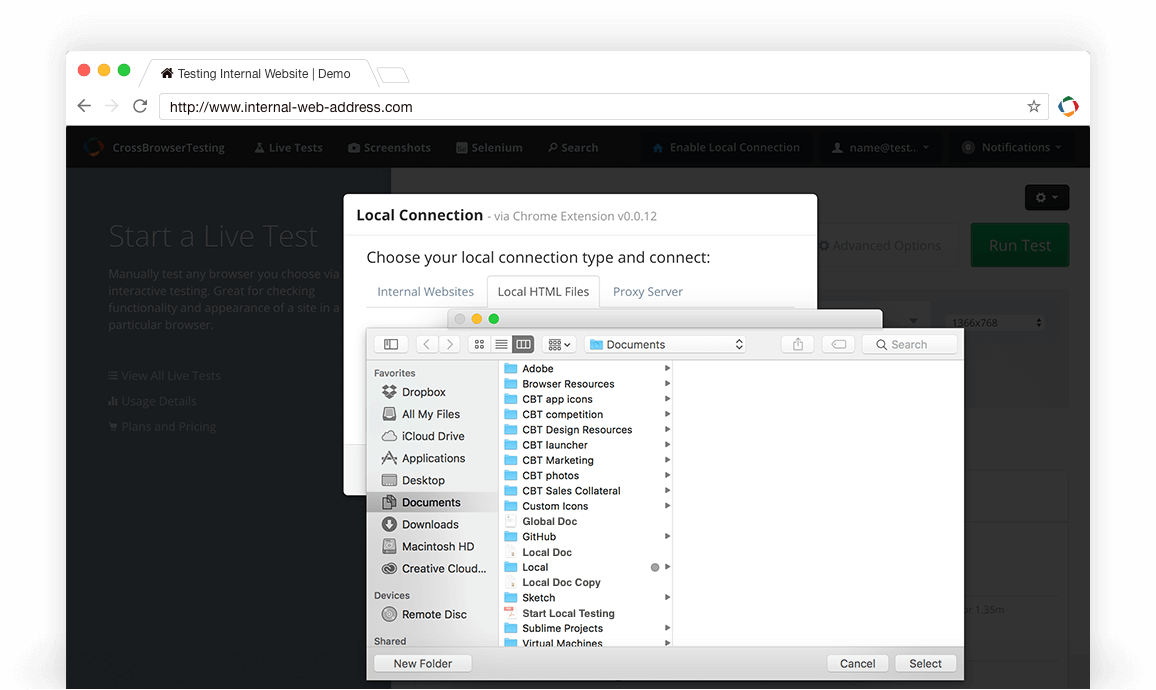Viewport: 1156px width, 690px height.
Task: Open the Selenium section
Action: [489, 147]
